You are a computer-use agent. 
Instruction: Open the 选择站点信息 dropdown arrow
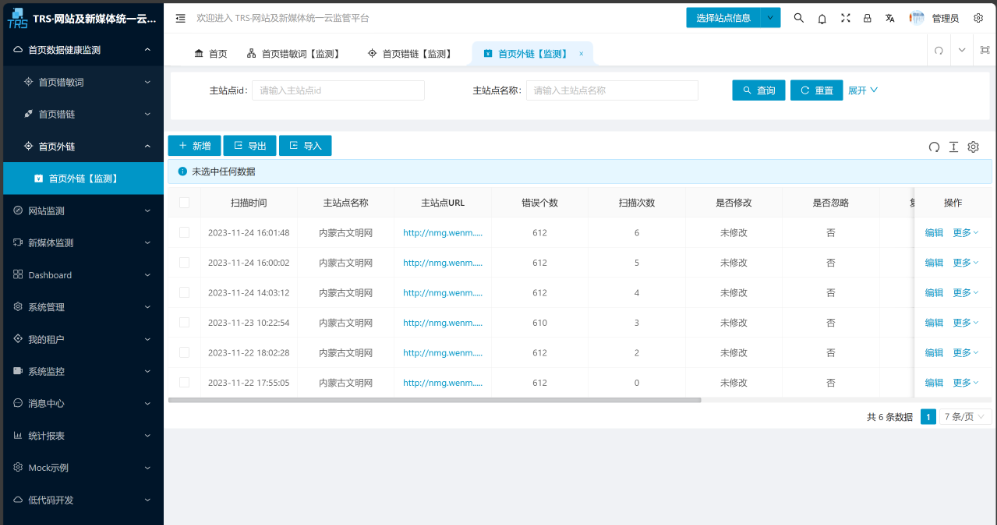[x=770, y=18]
